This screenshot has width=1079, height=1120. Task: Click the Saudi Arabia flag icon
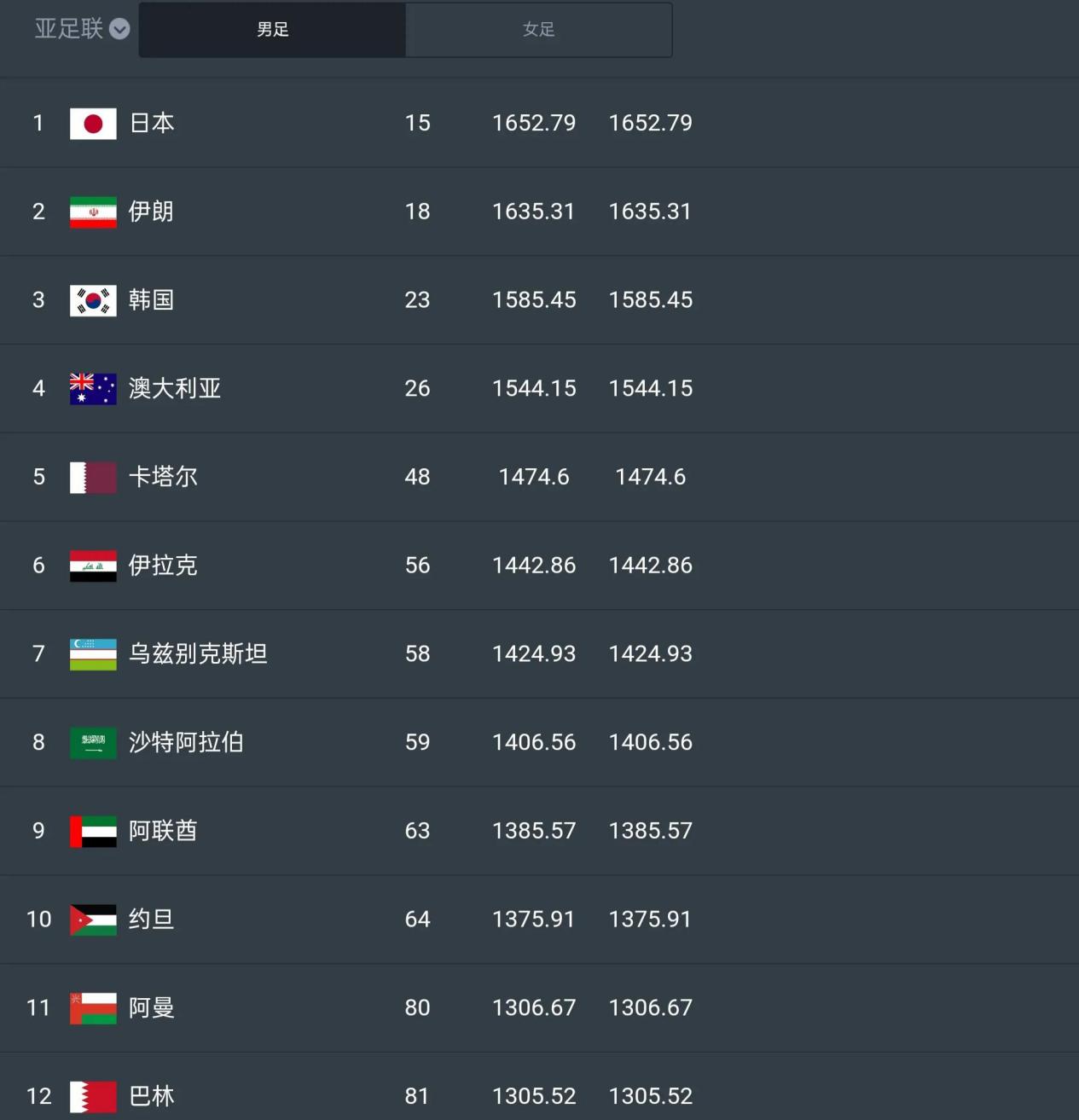coord(93,743)
